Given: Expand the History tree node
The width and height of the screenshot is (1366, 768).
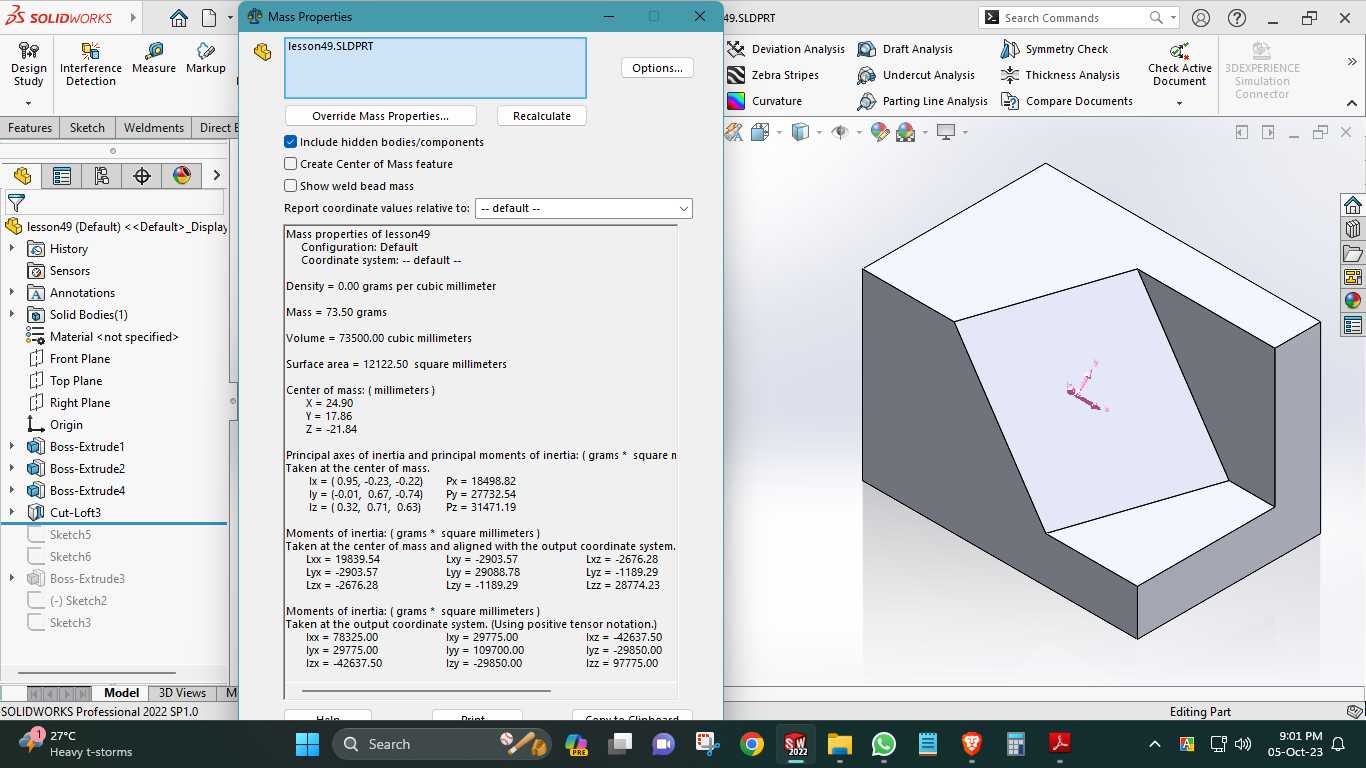Looking at the screenshot, I should 12,249.
